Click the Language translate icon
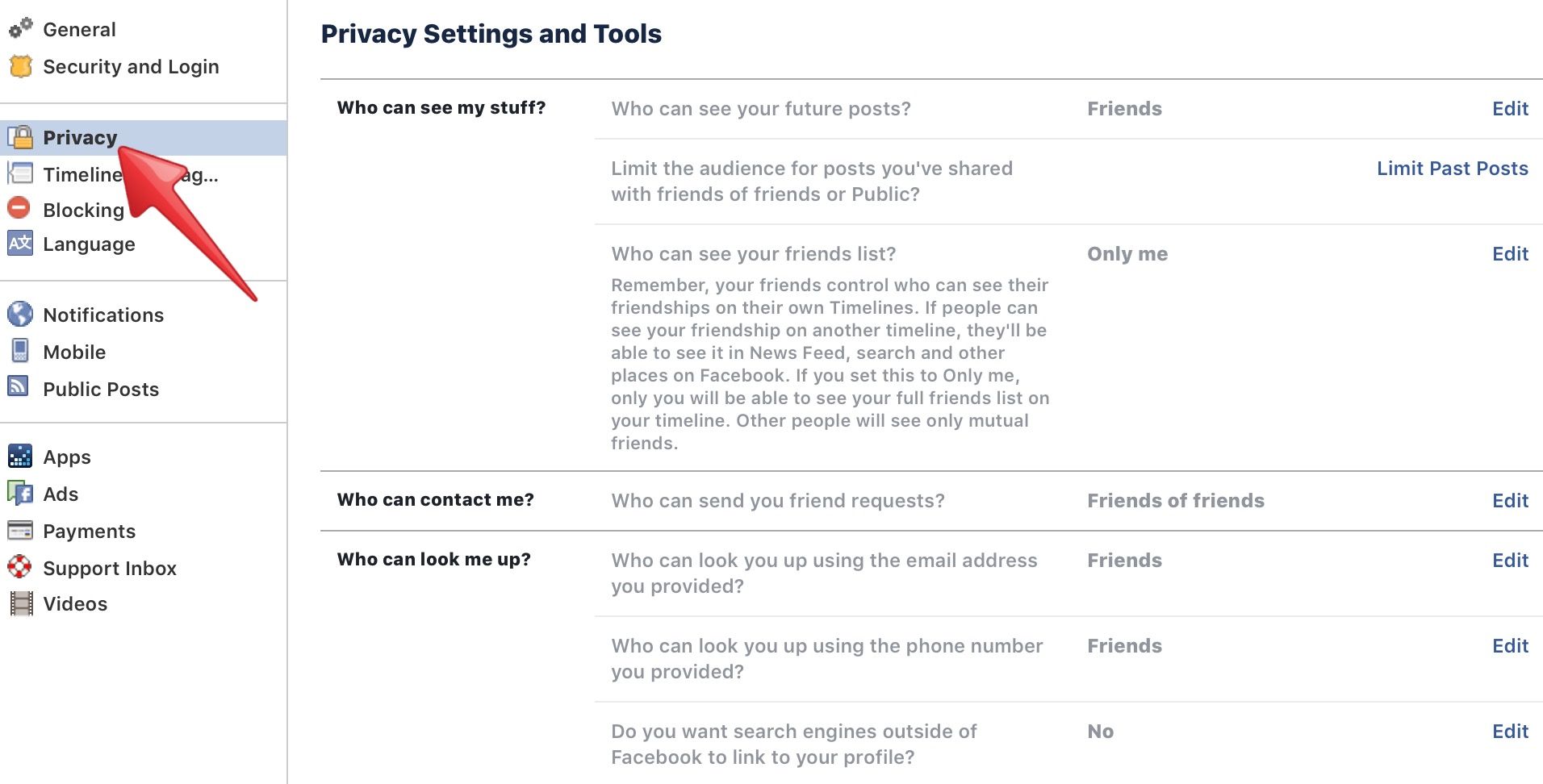The height and width of the screenshot is (784, 1543). coord(20,243)
